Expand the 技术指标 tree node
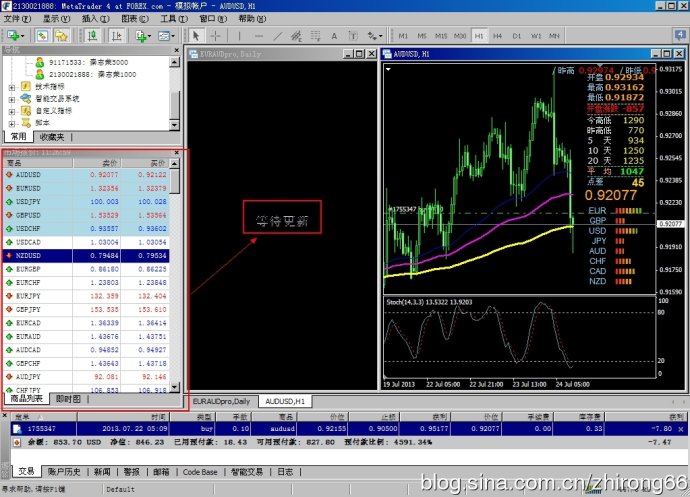Image resolution: width=690 pixels, height=497 pixels. click(12, 87)
